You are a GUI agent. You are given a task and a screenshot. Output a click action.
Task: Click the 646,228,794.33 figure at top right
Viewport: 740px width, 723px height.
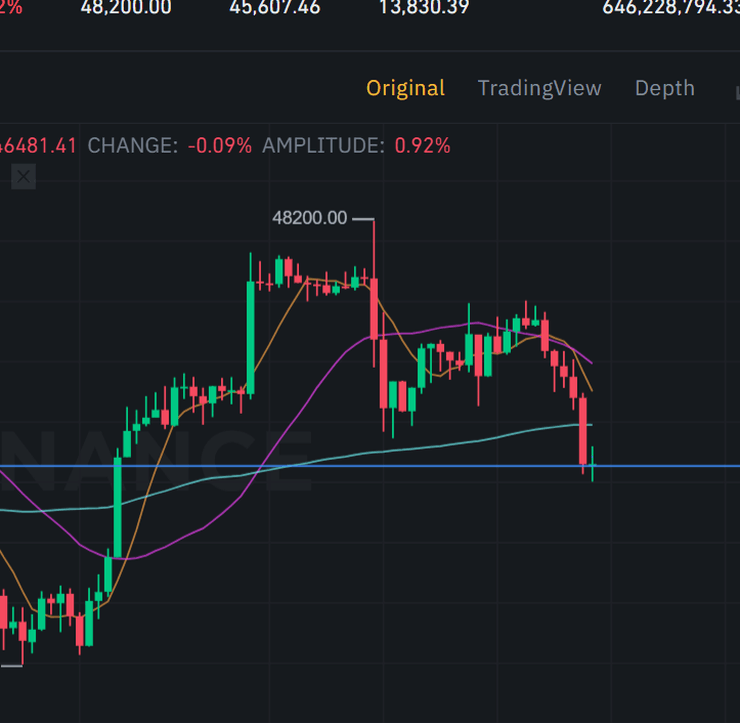[x=670, y=8]
